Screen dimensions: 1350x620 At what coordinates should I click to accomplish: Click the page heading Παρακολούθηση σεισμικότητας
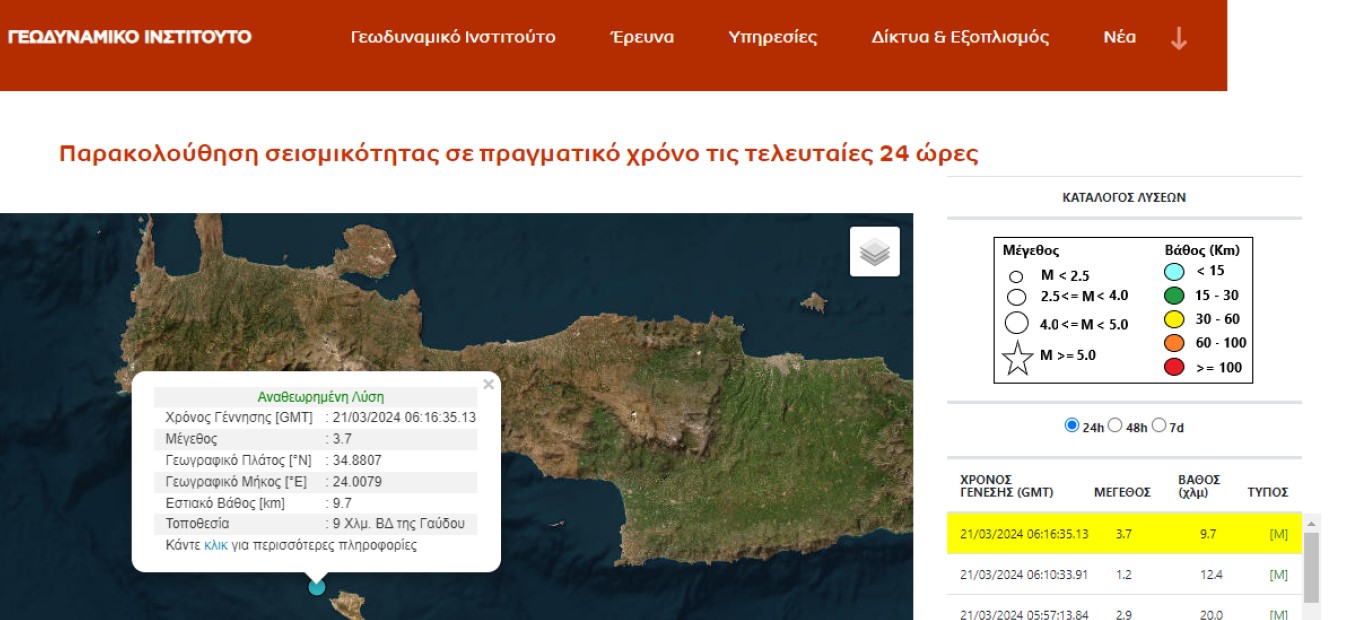click(519, 154)
